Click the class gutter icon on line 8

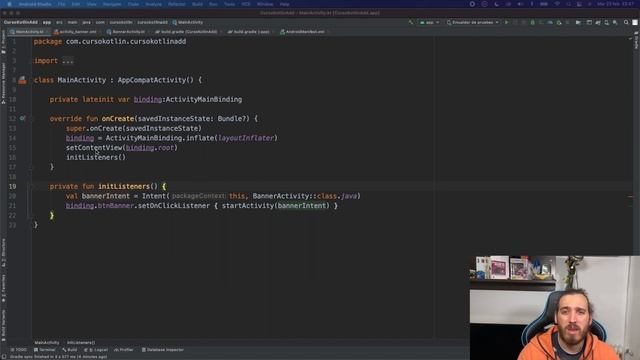click(22, 80)
